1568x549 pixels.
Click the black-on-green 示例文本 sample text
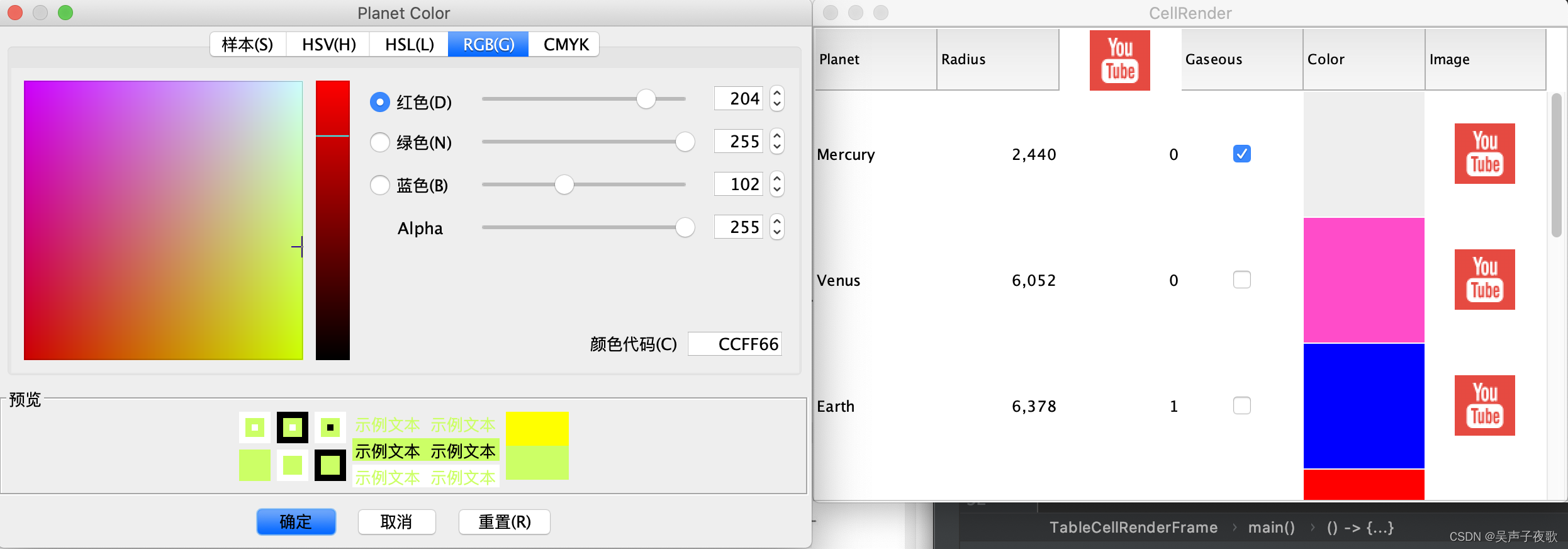click(425, 451)
